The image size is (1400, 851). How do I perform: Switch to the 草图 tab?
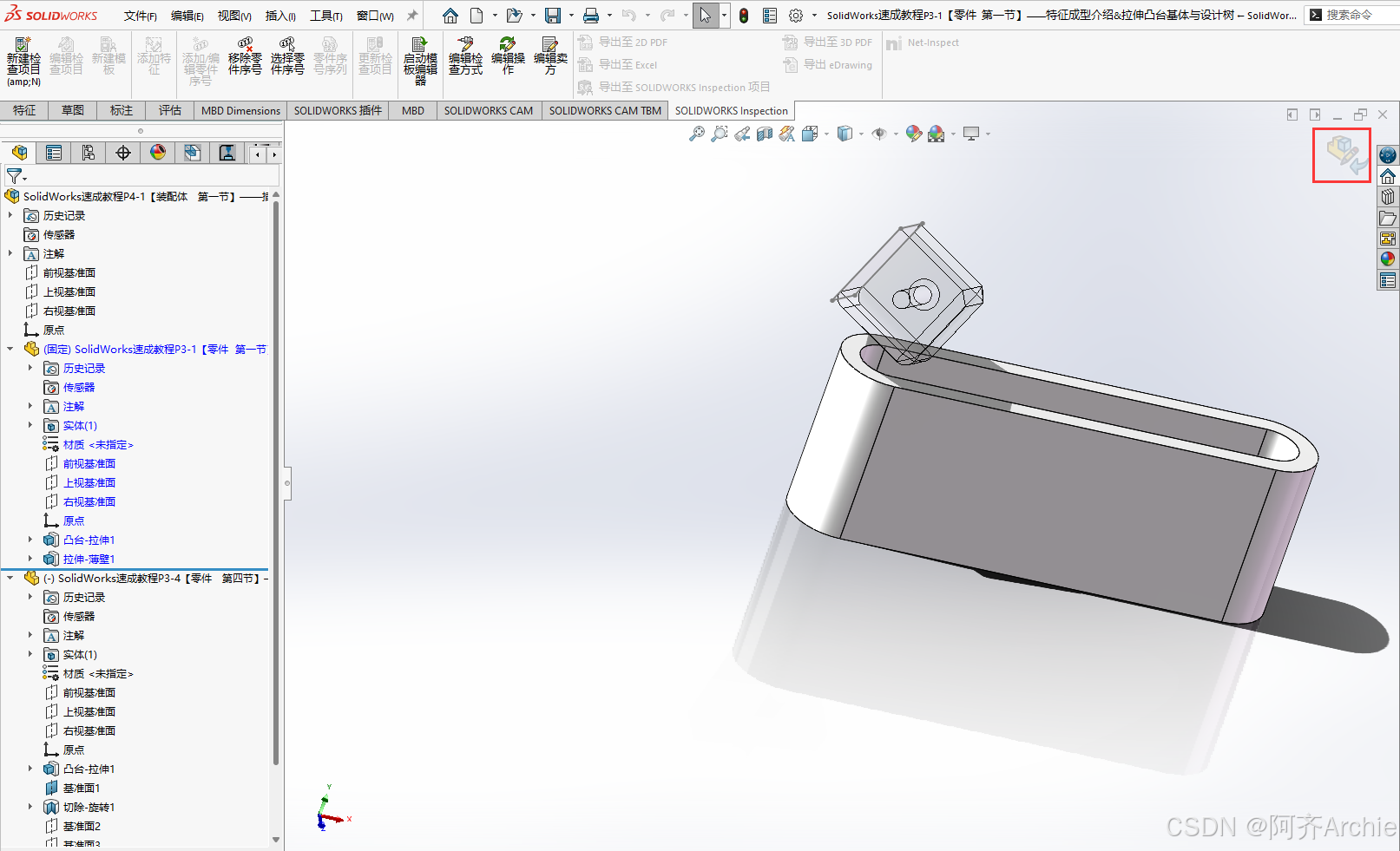pyautogui.click(x=73, y=110)
